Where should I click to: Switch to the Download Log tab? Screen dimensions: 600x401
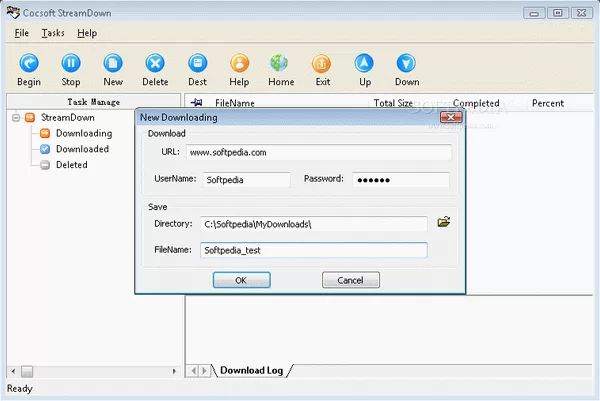click(251, 370)
